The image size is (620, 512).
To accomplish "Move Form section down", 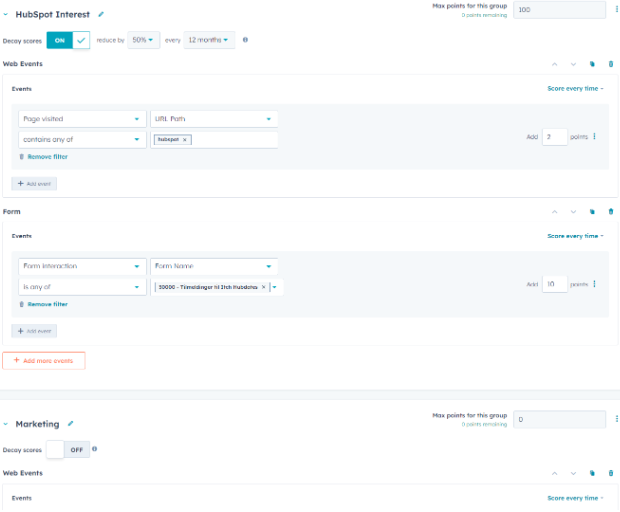I will (x=573, y=212).
